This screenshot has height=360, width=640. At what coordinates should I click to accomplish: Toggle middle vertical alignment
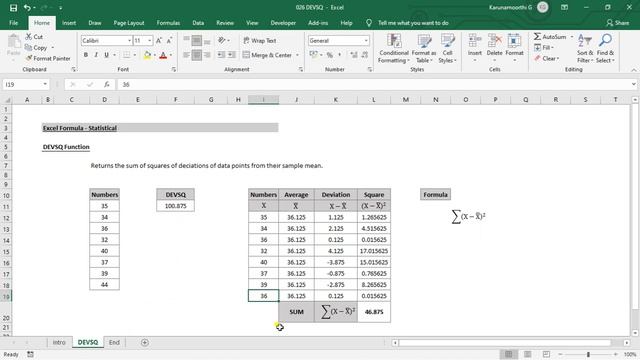tap(197, 40)
